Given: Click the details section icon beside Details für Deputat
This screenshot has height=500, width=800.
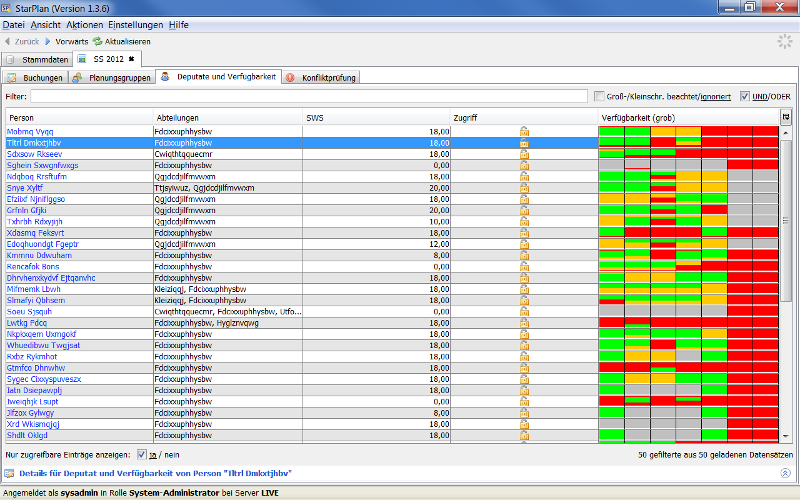Looking at the screenshot, I should [x=9, y=473].
